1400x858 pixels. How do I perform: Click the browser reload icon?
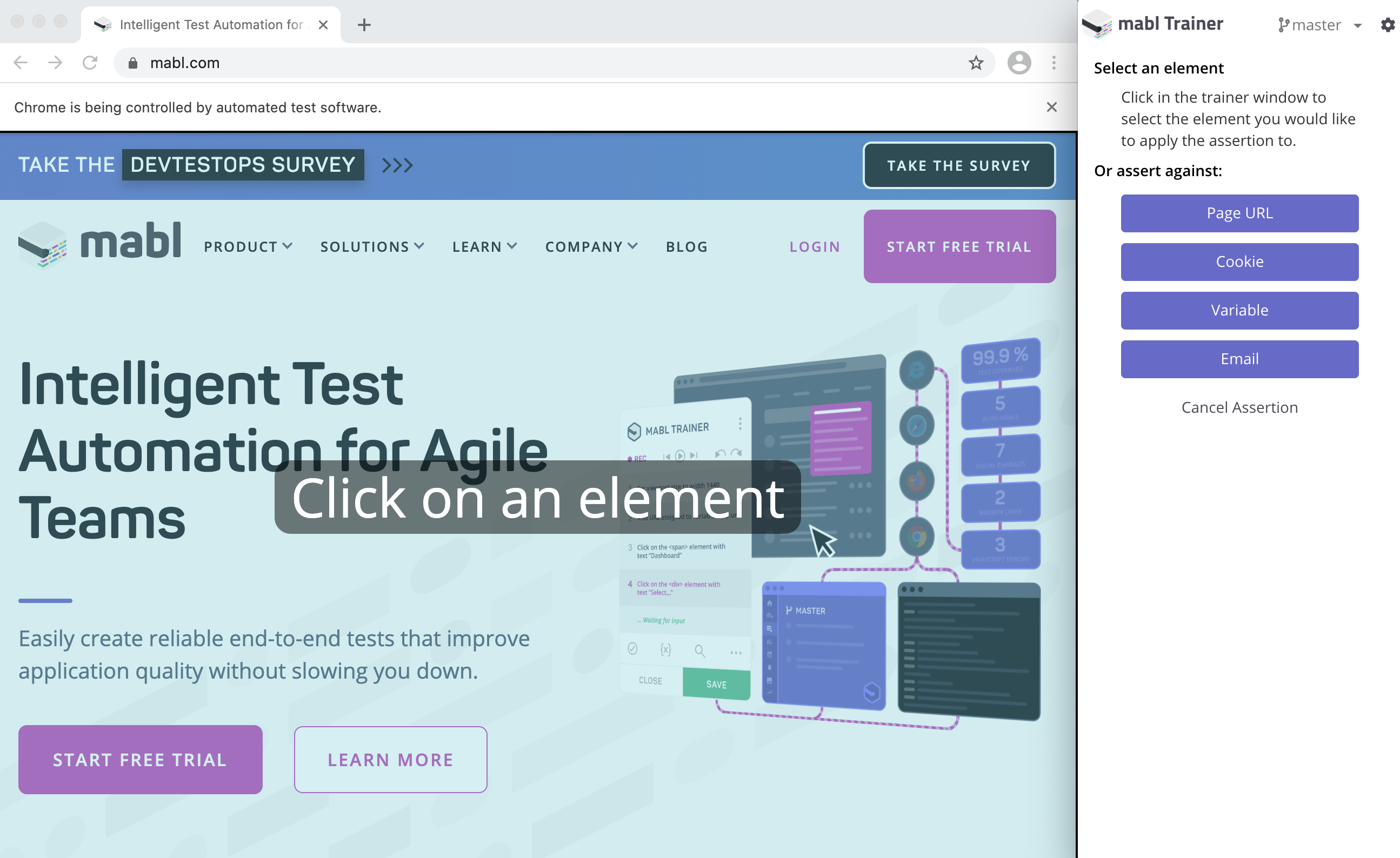pyautogui.click(x=90, y=63)
